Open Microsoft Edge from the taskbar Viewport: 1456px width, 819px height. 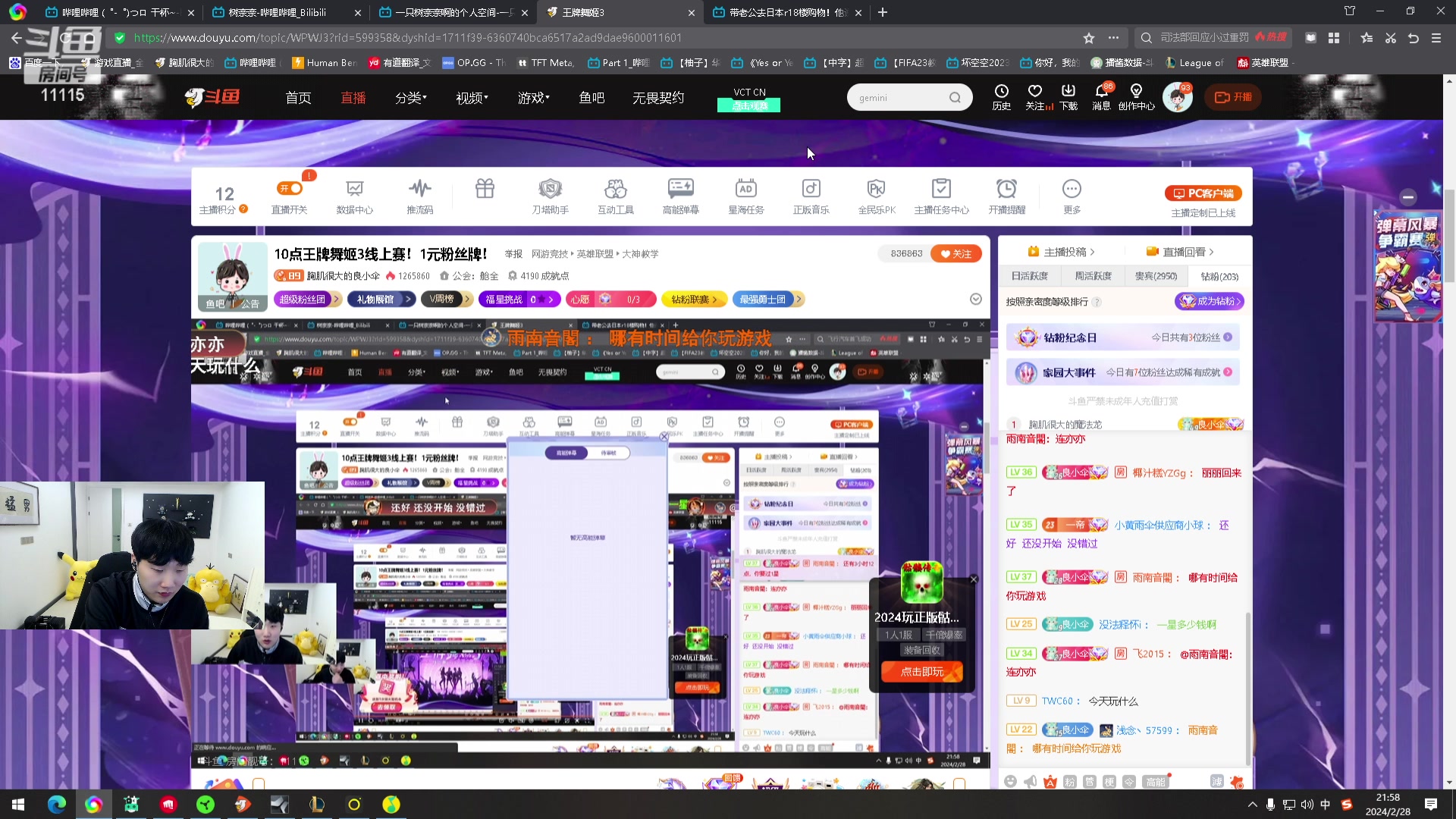(57, 804)
